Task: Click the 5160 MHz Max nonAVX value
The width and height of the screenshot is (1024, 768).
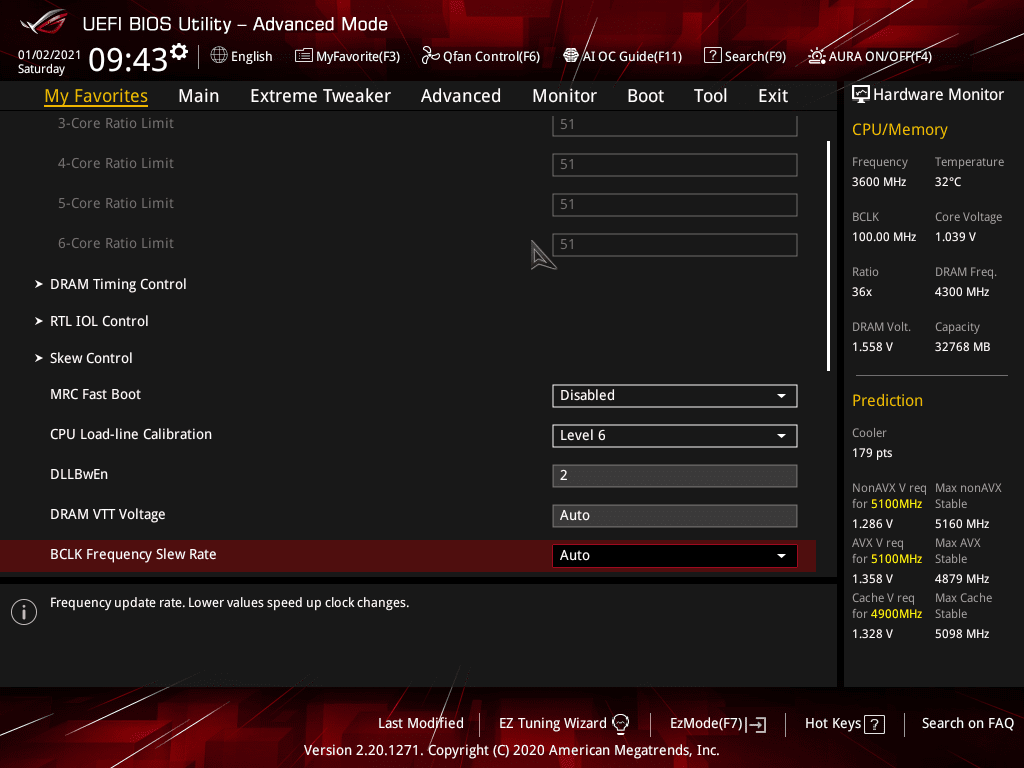Action: [x=962, y=524]
